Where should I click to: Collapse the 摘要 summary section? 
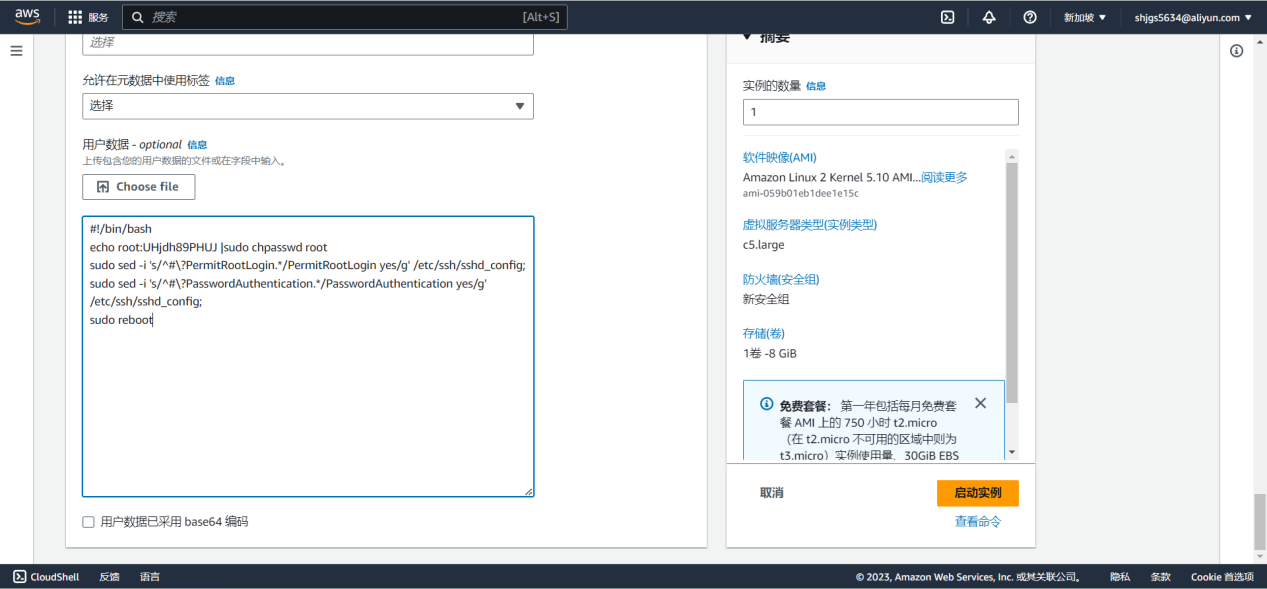click(x=748, y=35)
